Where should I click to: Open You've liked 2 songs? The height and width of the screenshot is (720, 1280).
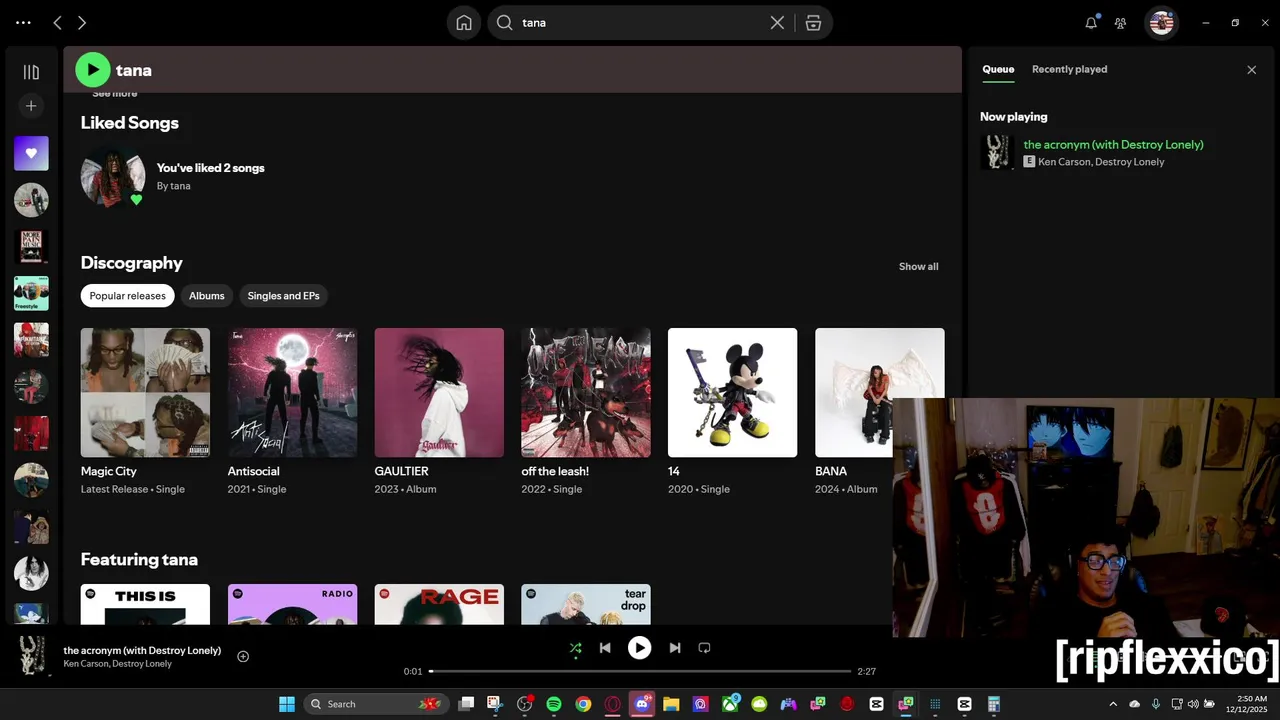pyautogui.click(x=211, y=168)
